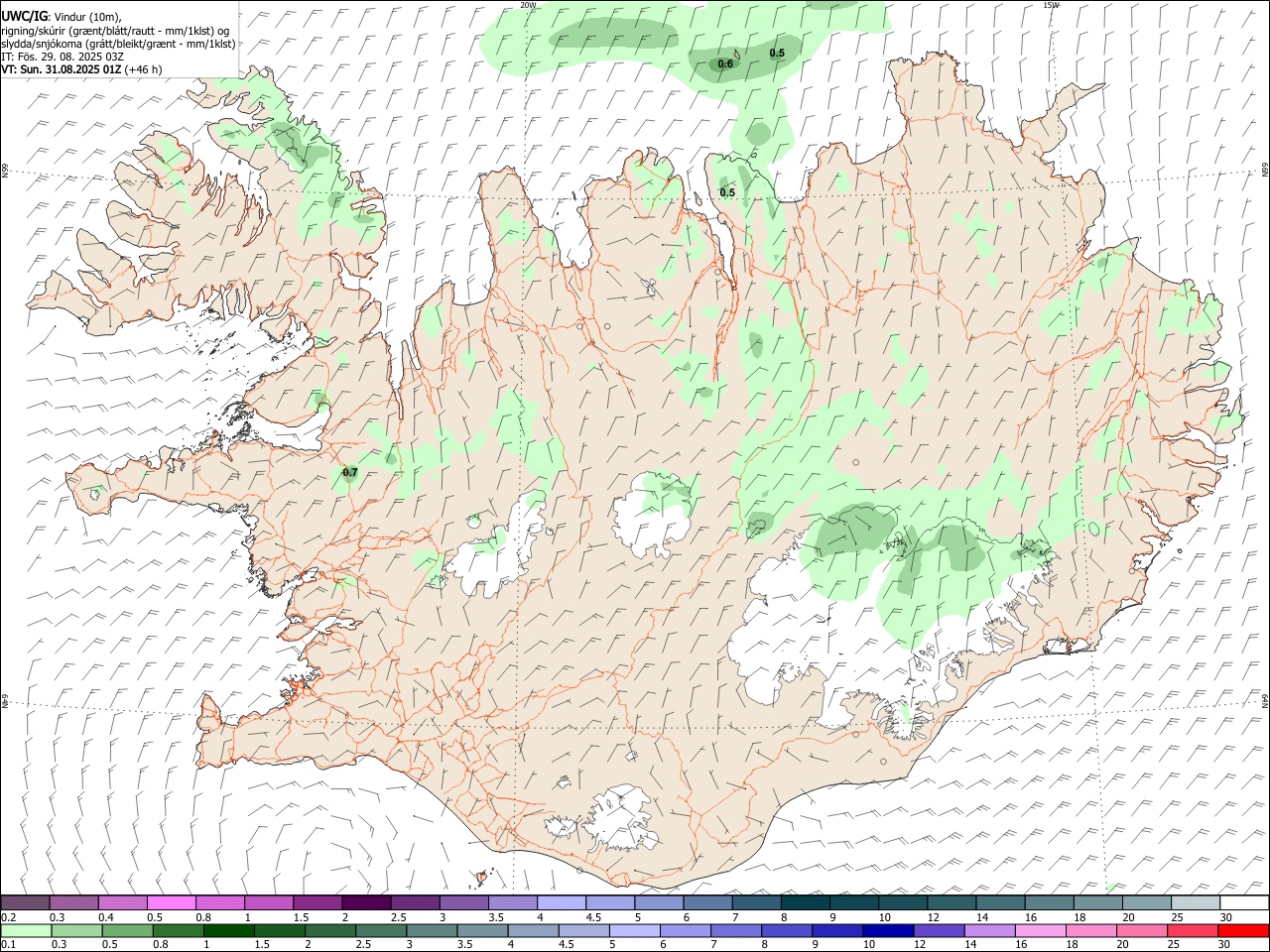Screen dimensions: 1270x952
Task: Click the 'IT: Fös. 29. 08. 2025 03Z' init time
Action: (x=63, y=57)
